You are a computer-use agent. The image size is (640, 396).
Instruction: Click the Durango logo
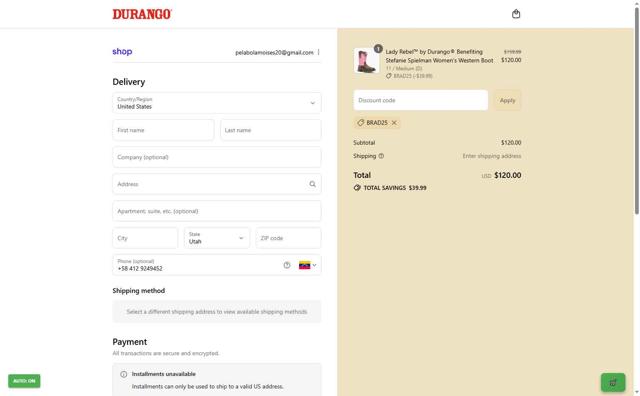pyautogui.click(x=142, y=14)
